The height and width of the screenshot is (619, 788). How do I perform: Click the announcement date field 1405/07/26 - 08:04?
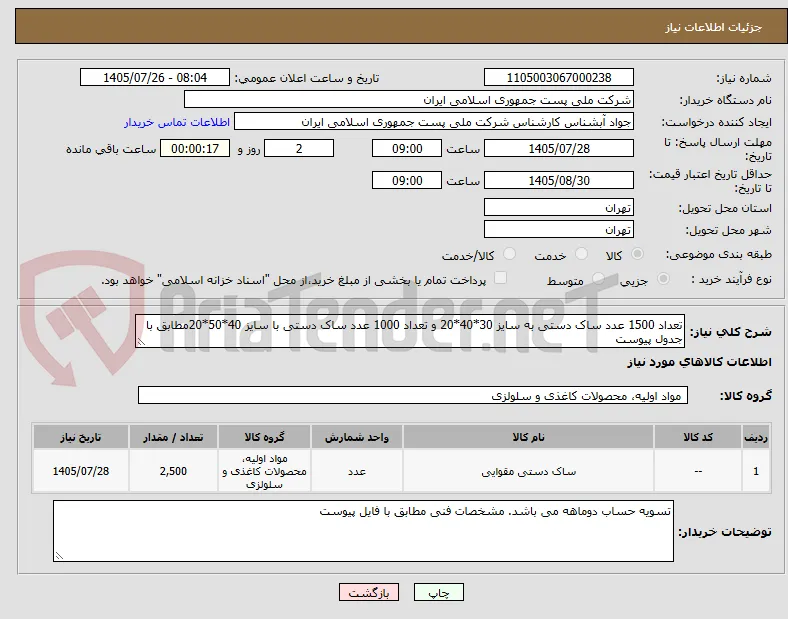pos(155,77)
